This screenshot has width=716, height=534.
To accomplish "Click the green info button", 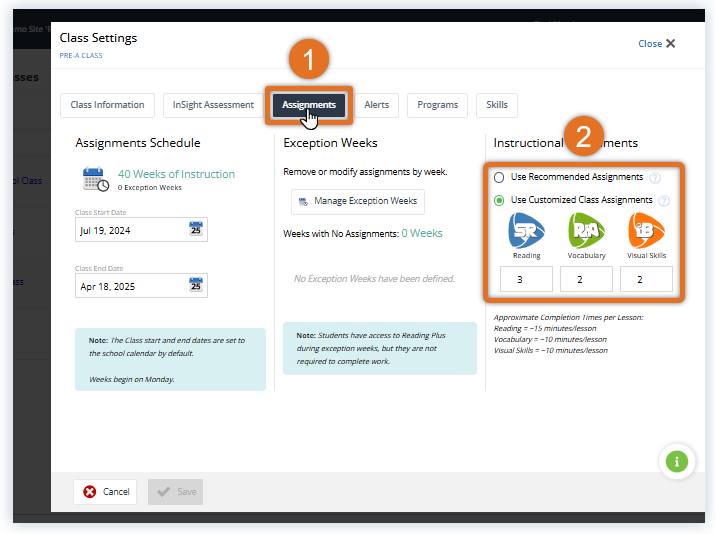I will [677, 461].
